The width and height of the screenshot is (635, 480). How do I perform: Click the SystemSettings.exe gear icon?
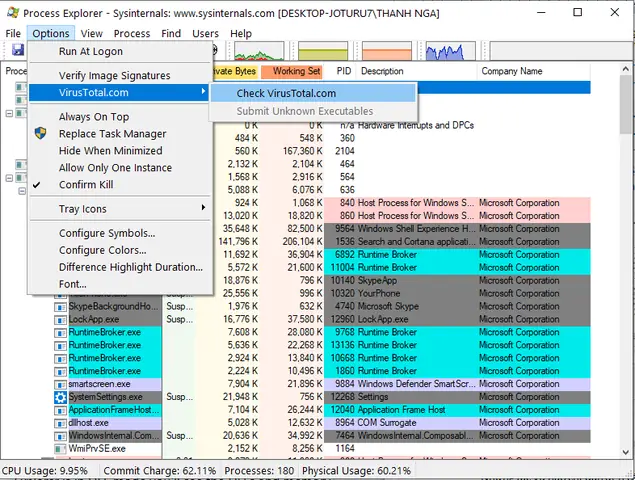pyautogui.click(x=60, y=397)
